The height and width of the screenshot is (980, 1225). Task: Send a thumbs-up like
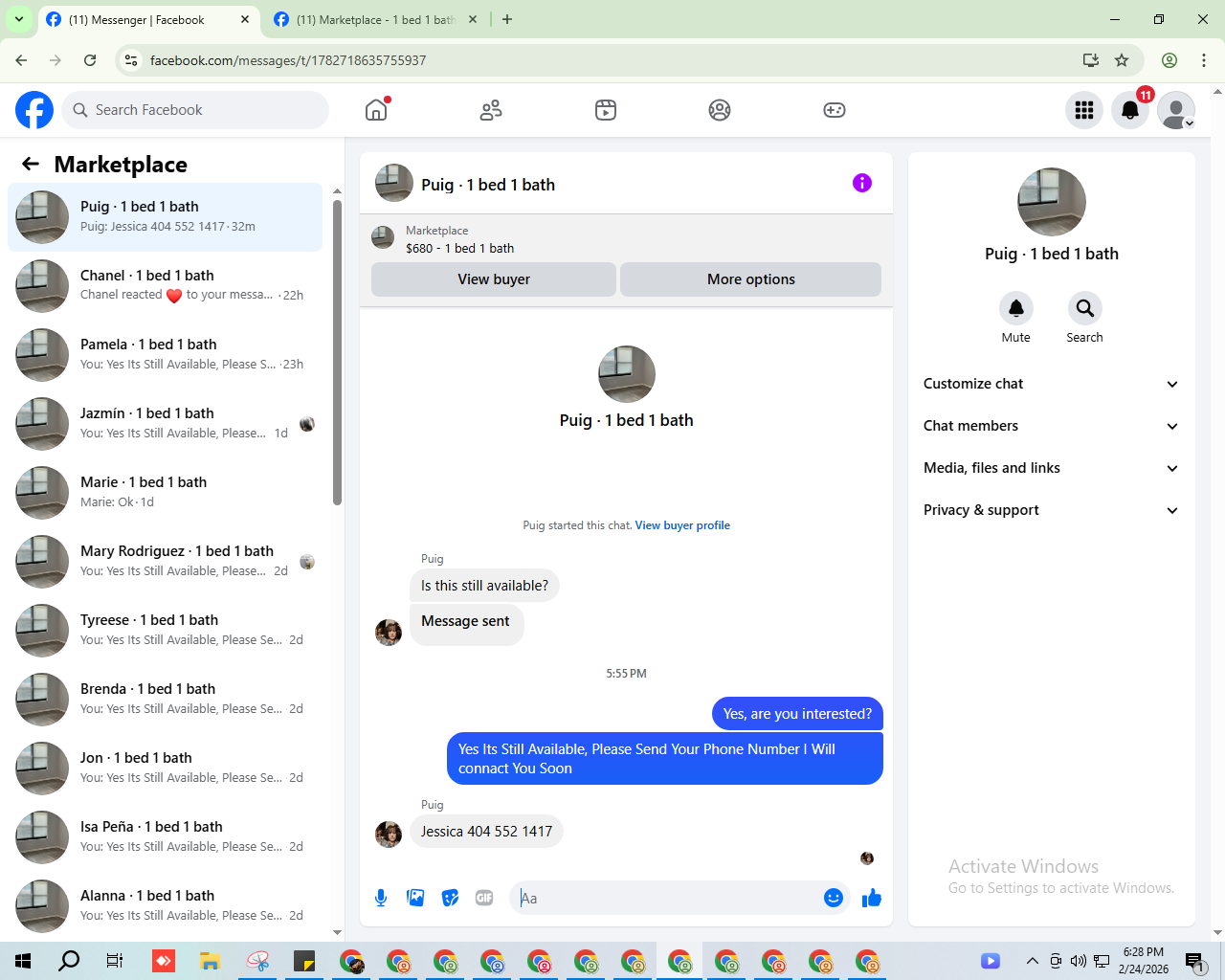[x=871, y=898]
